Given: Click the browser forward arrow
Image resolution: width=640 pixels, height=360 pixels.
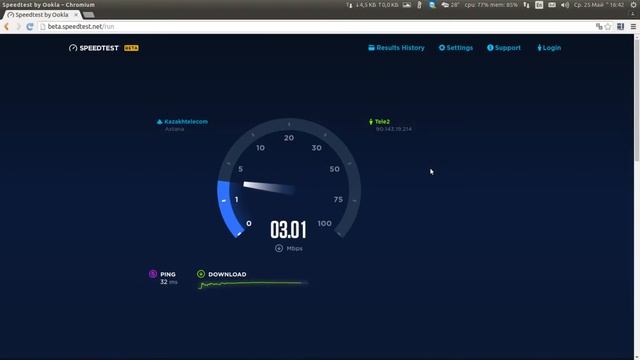Looking at the screenshot, I should (18, 27).
